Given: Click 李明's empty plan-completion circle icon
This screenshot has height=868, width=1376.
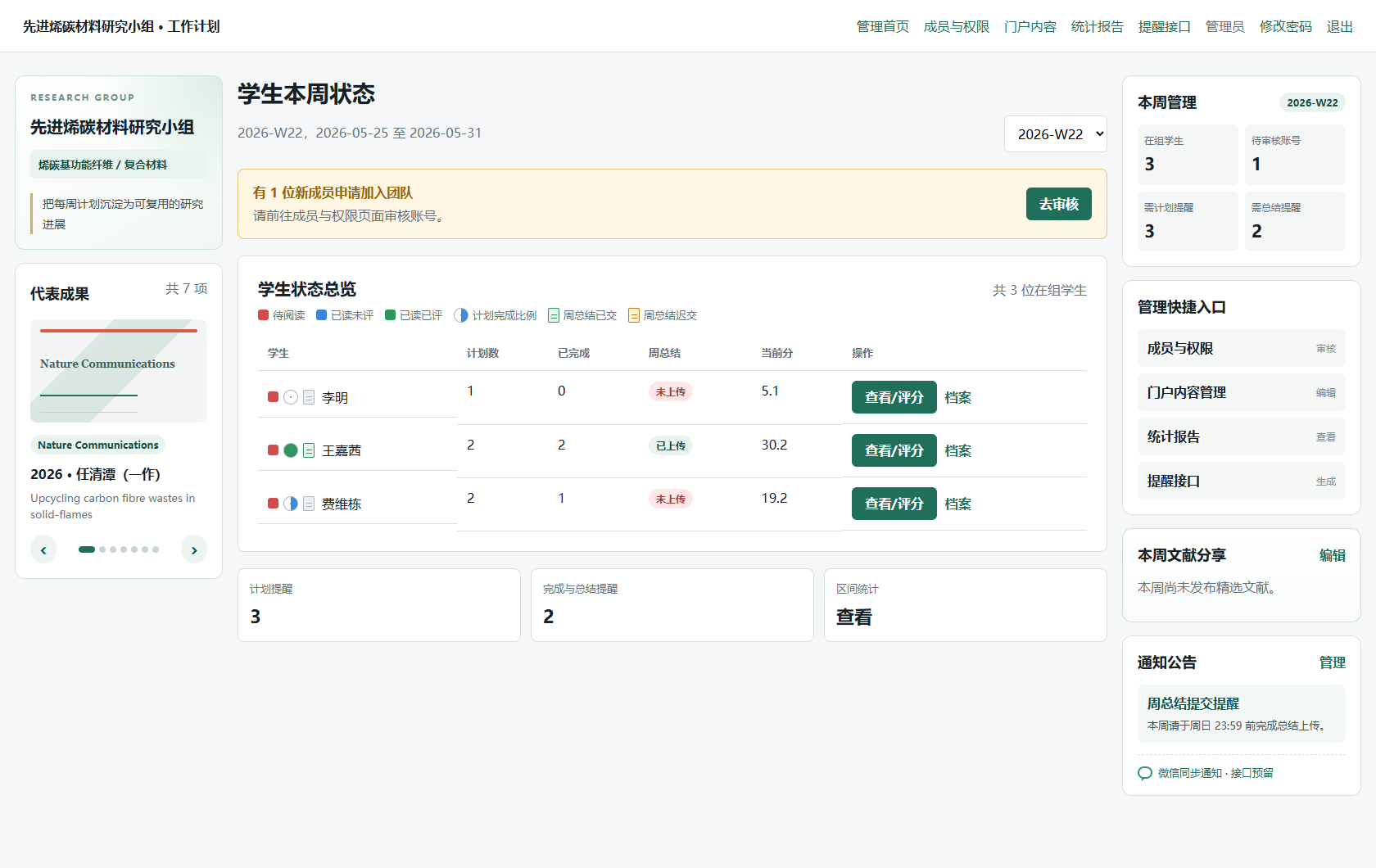Looking at the screenshot, I should [291, 397].
